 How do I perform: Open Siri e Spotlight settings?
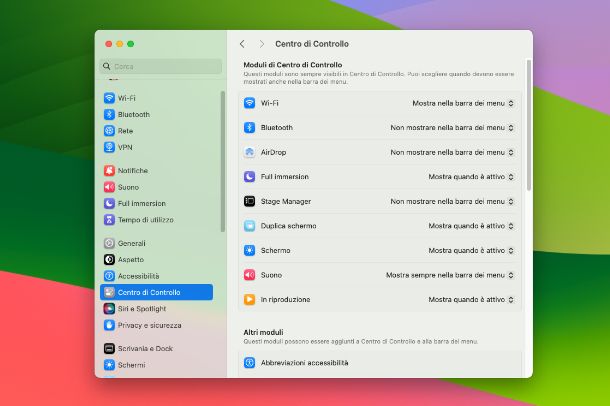click(156, 308)
